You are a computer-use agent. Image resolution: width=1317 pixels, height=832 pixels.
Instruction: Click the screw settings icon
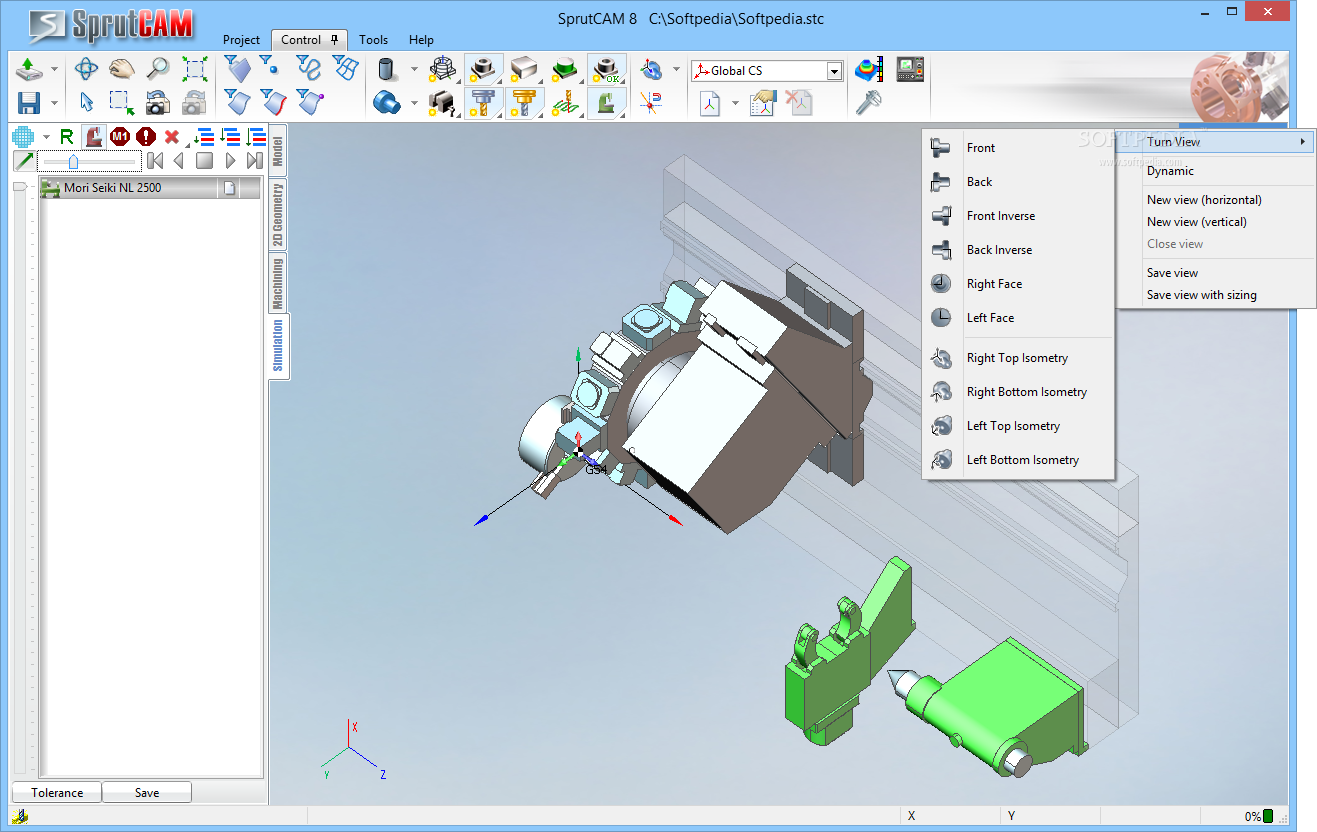pyautogui.click(x=868, y=102)
